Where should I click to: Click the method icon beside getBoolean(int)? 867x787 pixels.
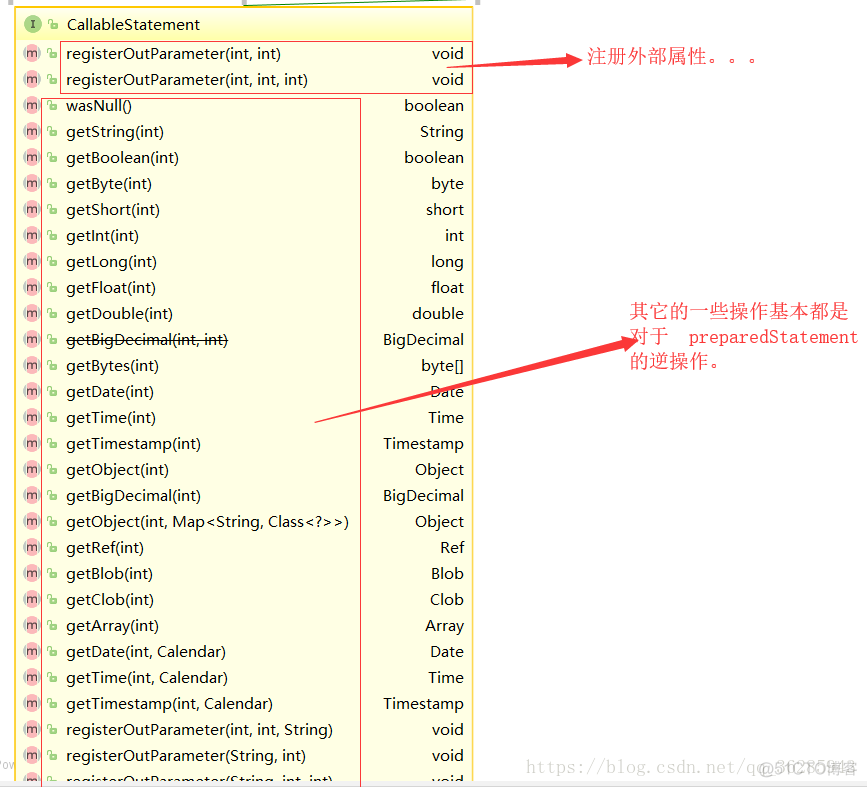click(x=32, y=158)
